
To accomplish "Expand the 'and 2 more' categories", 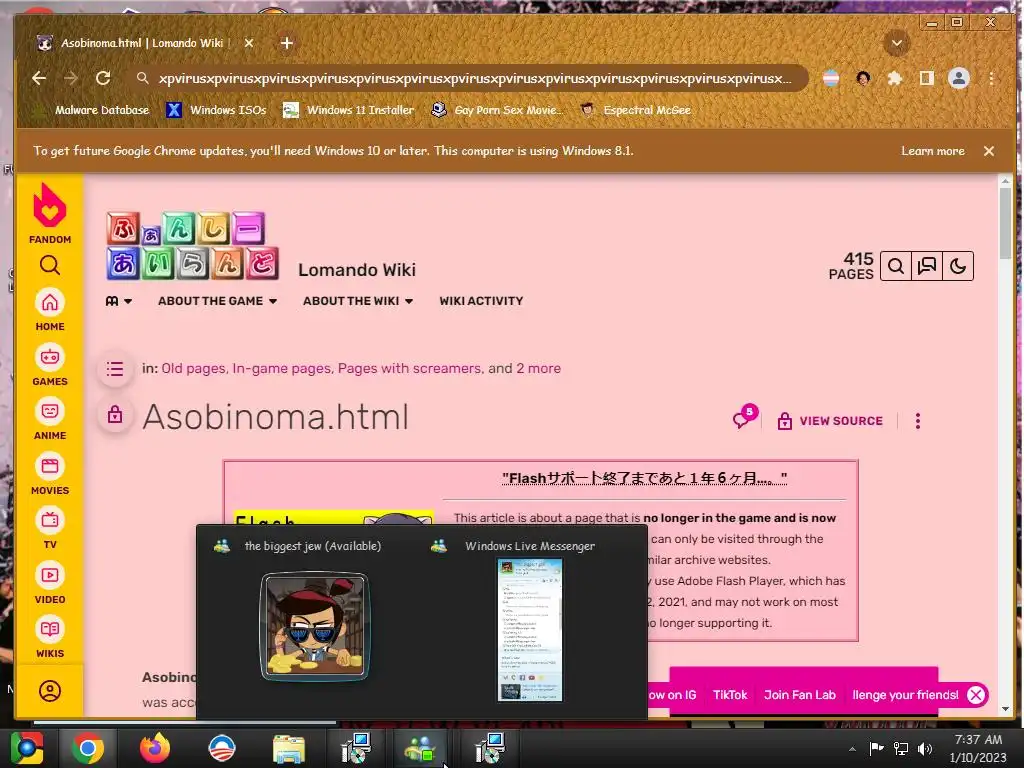I will (x=538, y=368).
